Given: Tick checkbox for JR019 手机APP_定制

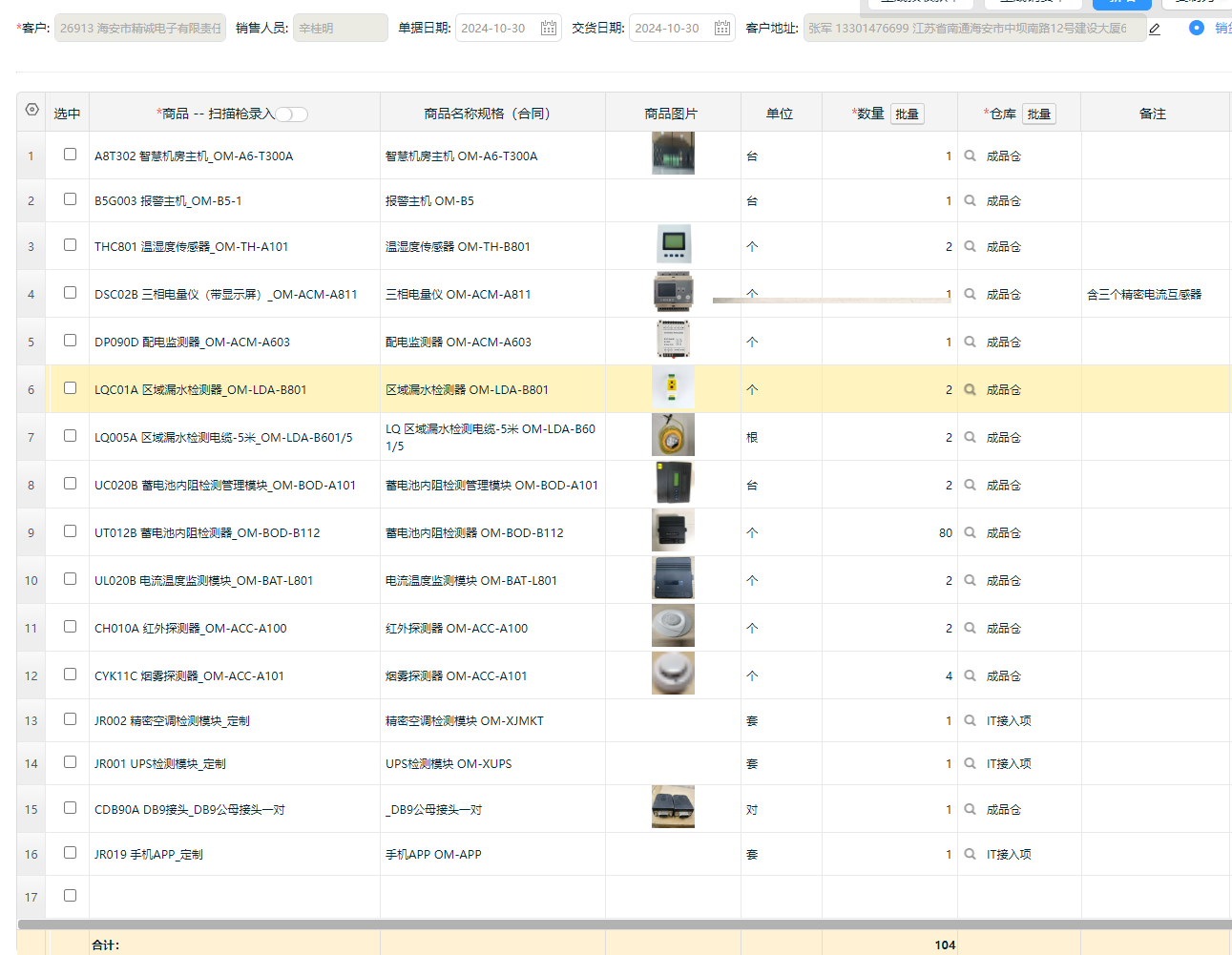Looking at the screenshot, I should [x=70, y=852].
